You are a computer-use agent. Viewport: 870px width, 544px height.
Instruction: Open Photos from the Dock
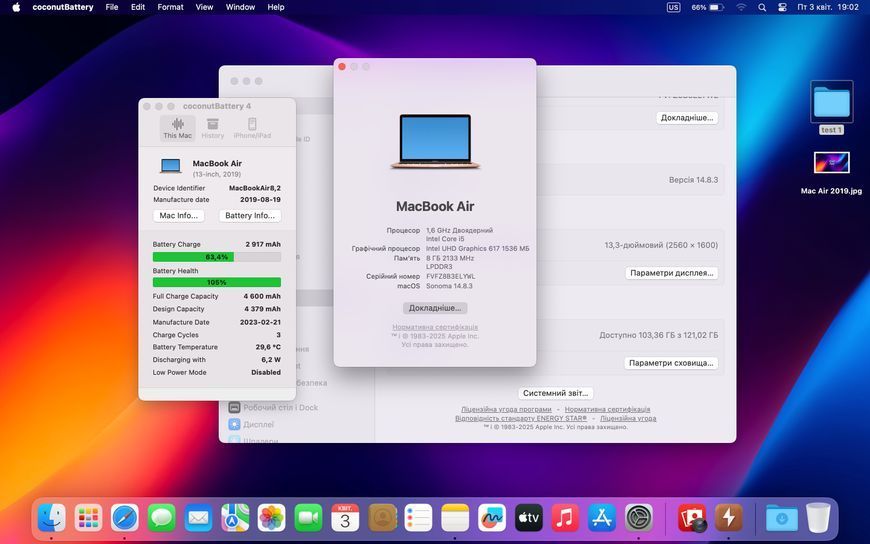271,518
